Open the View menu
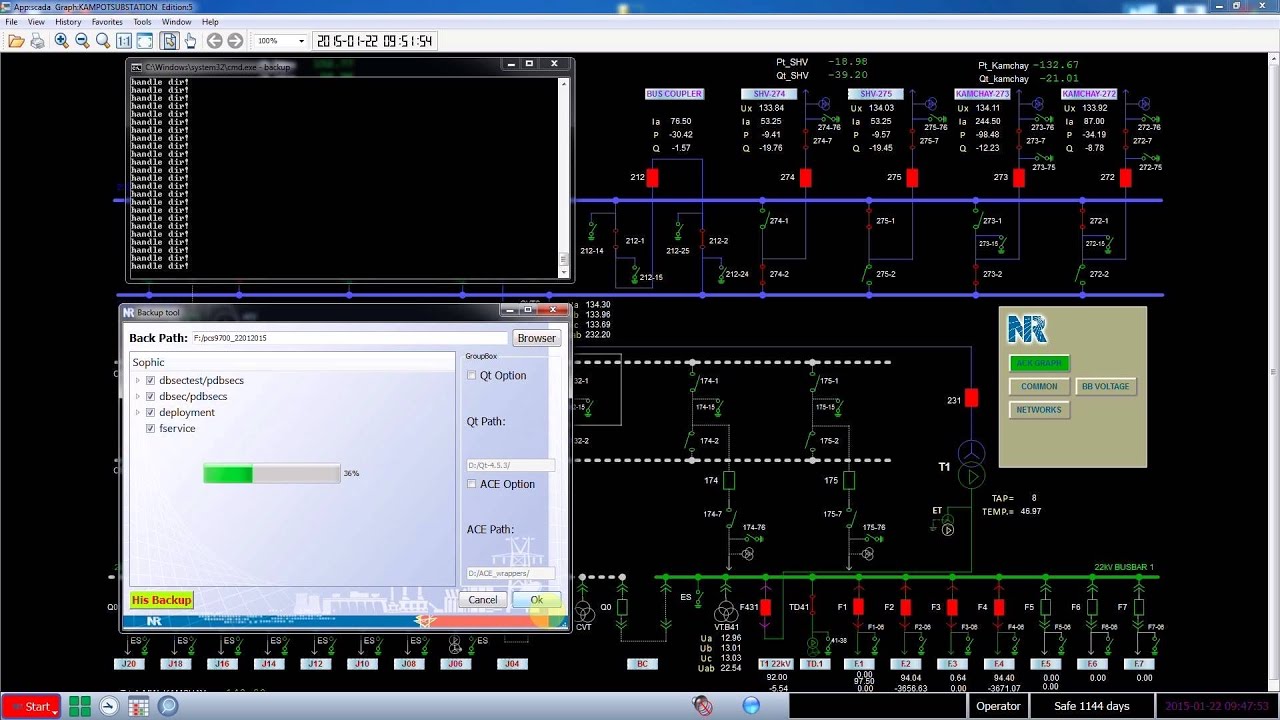 (x=36, y=22)
